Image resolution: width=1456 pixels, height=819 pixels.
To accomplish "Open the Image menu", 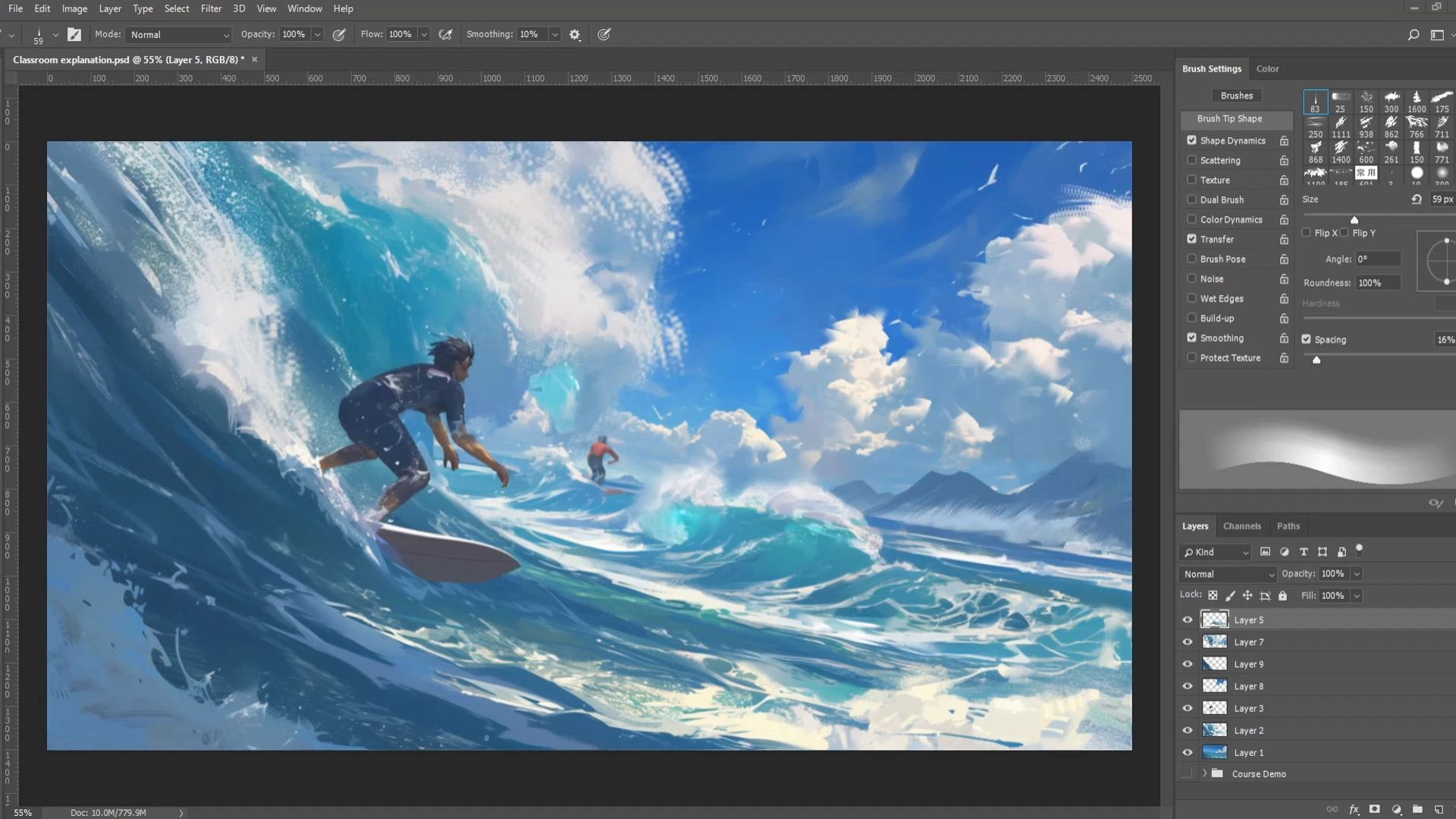I will (x=74, y=9).
